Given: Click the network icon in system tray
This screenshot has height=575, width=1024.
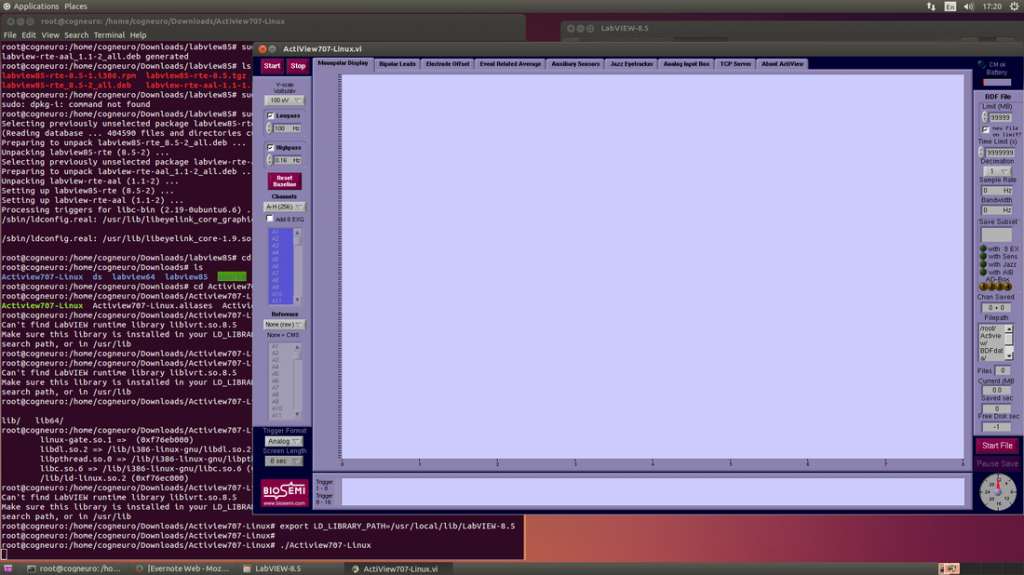Looking at the screenshot, I should pos(931,6).
